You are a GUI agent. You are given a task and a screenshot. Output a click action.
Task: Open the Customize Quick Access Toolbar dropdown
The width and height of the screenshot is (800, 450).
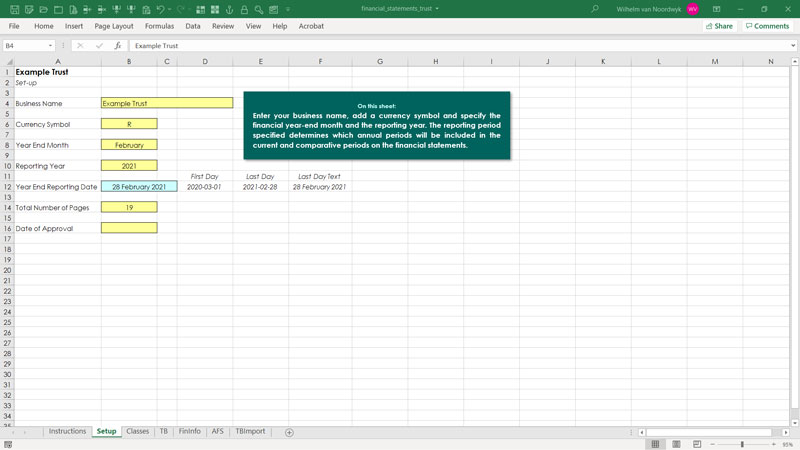[288, 10]
